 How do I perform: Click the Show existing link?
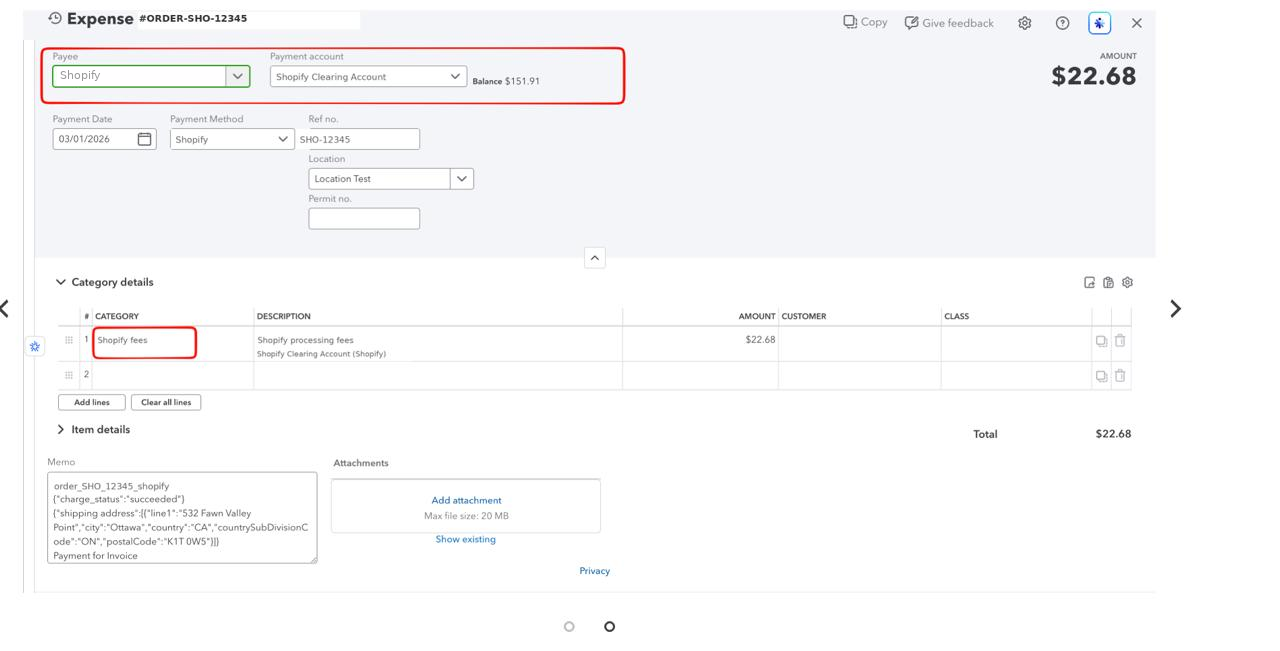point(465,539)
